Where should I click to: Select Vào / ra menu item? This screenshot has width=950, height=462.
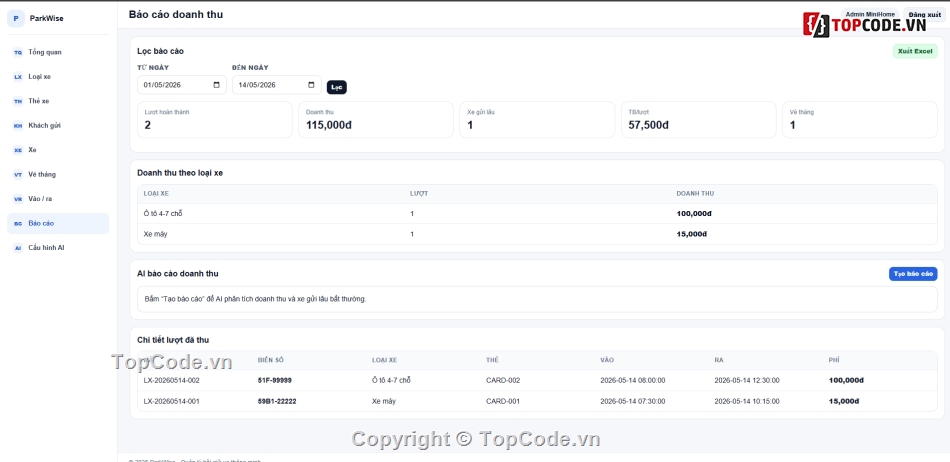pos(58,199)
